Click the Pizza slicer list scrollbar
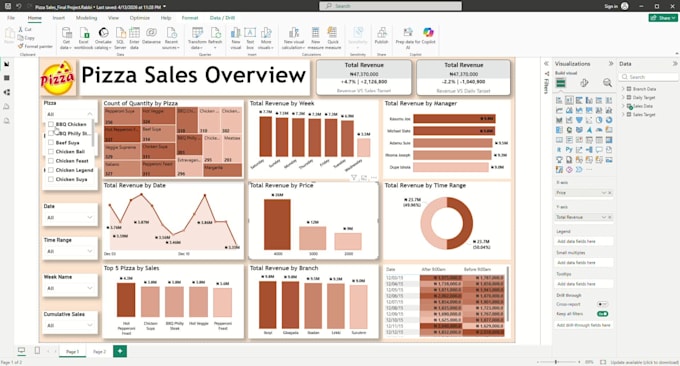This screenshot has width=680, height=366. 92,134
